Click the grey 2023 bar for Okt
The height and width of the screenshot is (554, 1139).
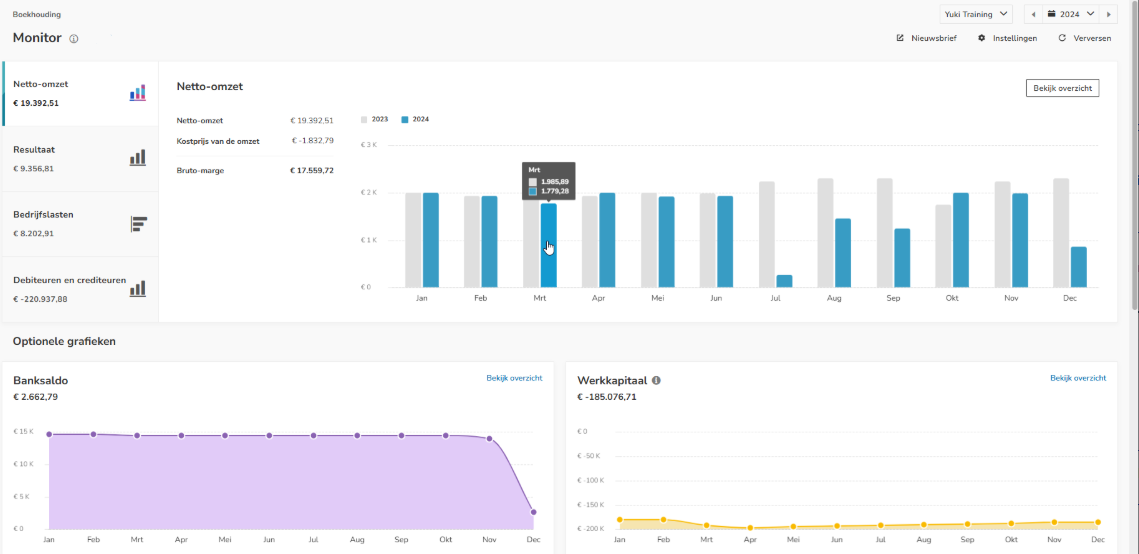tap(943, 246)
